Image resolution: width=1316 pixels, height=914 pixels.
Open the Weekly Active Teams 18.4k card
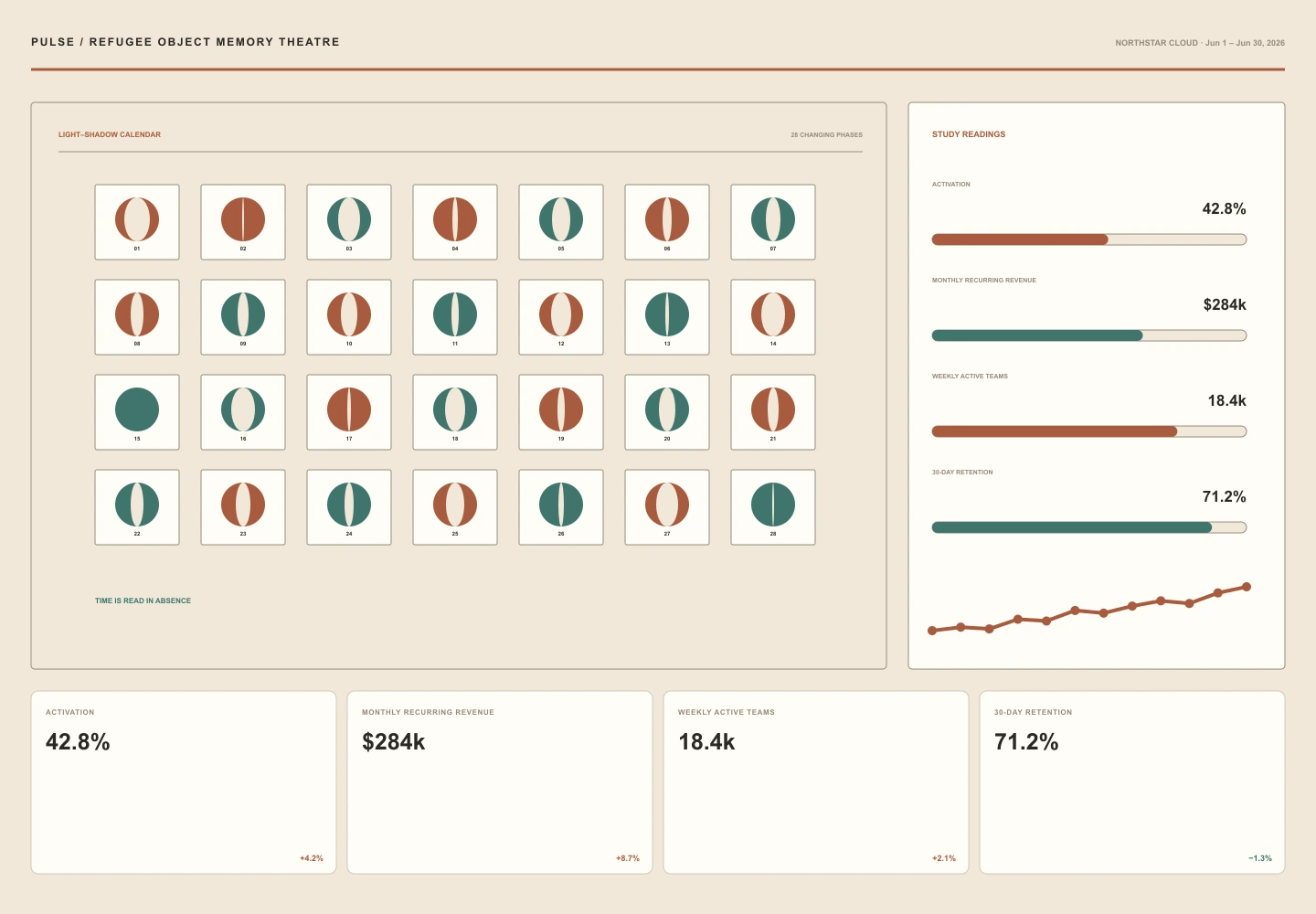(816, 782)
